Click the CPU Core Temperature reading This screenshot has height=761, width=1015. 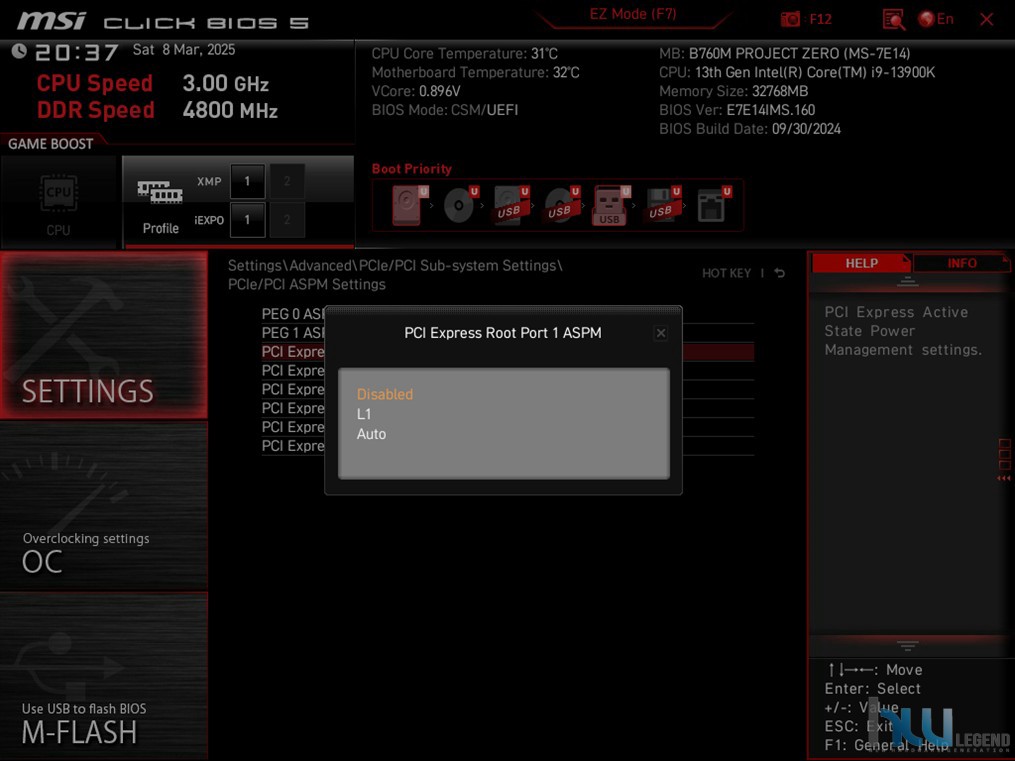(x=464, y=53)
